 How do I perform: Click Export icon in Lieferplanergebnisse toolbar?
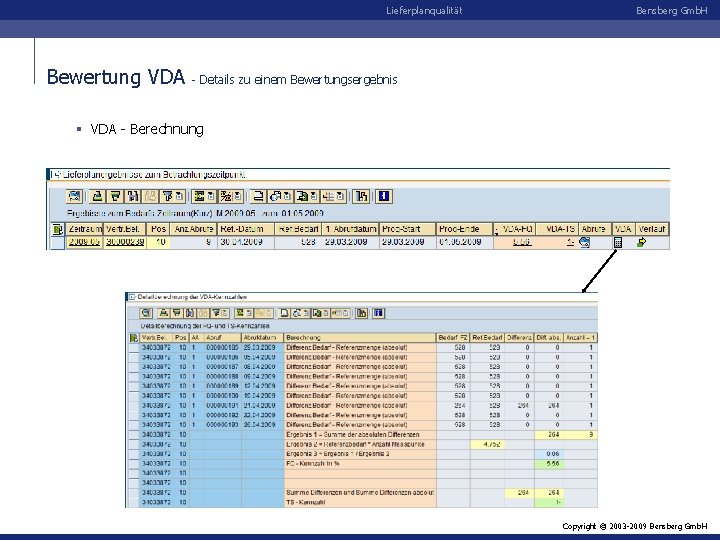[302, 197]
